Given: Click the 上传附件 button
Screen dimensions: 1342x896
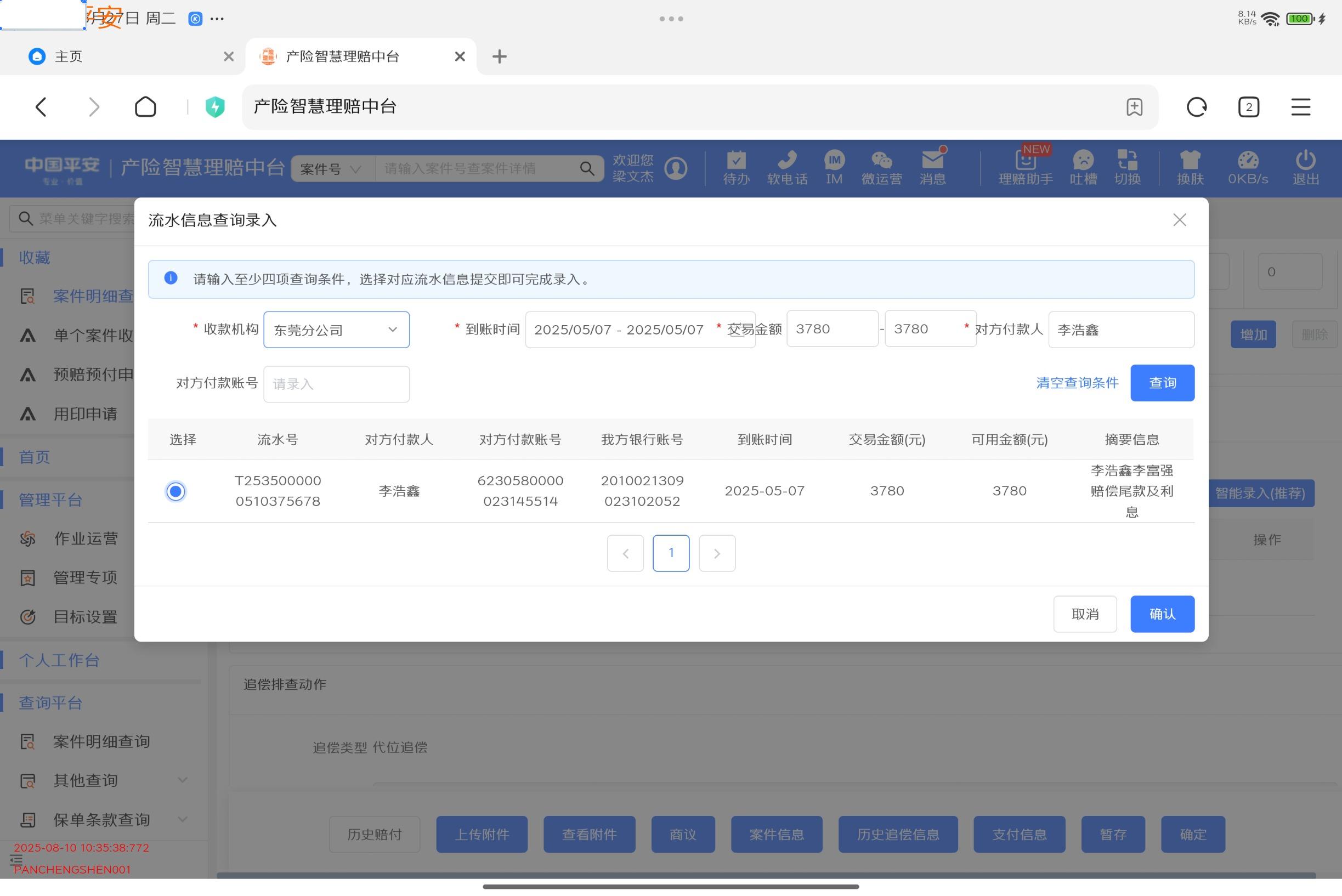Looking at the screenshot, I should pos(482,834).
